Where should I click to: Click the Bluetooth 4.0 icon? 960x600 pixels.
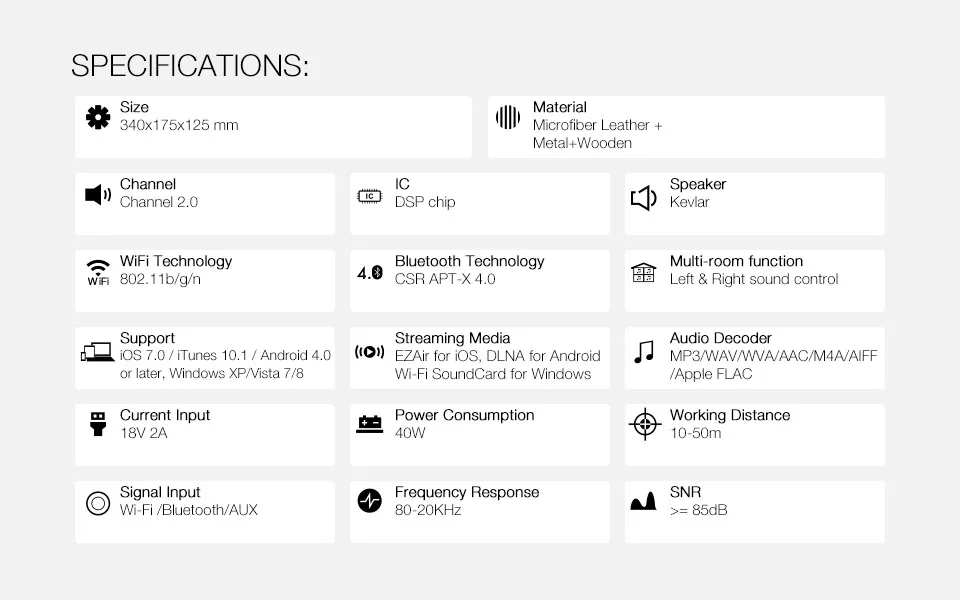(370, 272)
